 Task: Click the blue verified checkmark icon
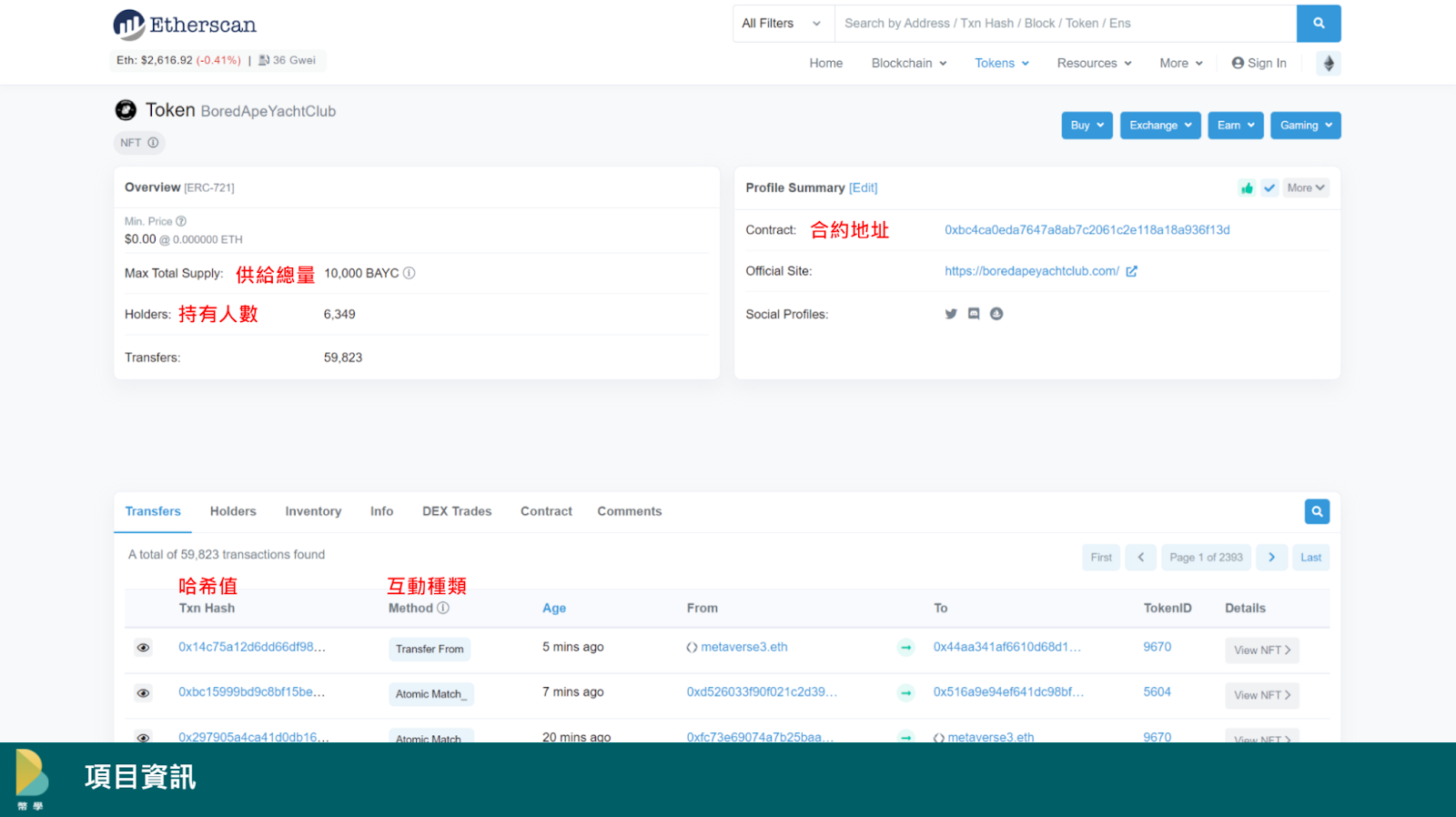tap(1269, 187)
